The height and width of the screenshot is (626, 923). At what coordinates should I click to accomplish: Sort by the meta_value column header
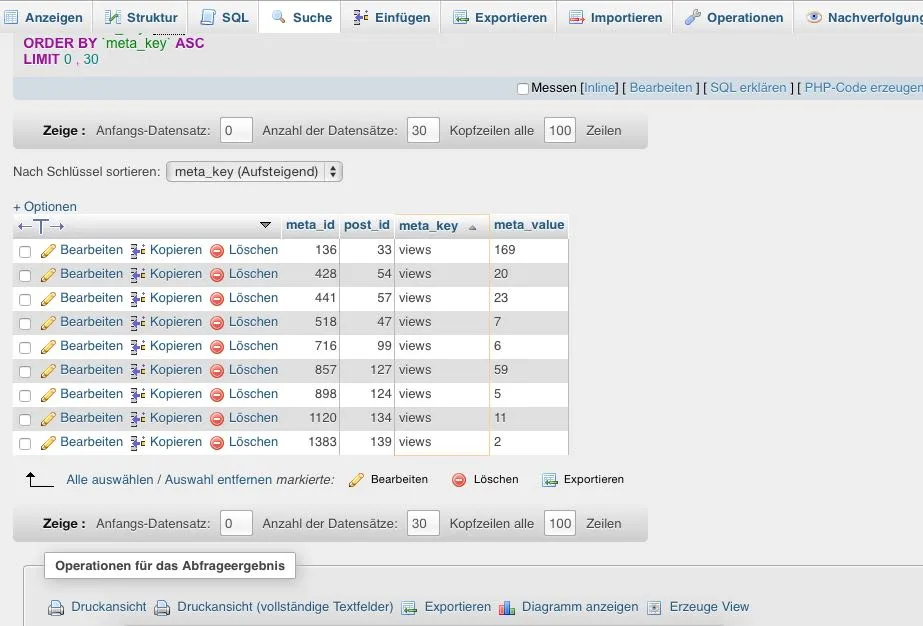[529, 225]
